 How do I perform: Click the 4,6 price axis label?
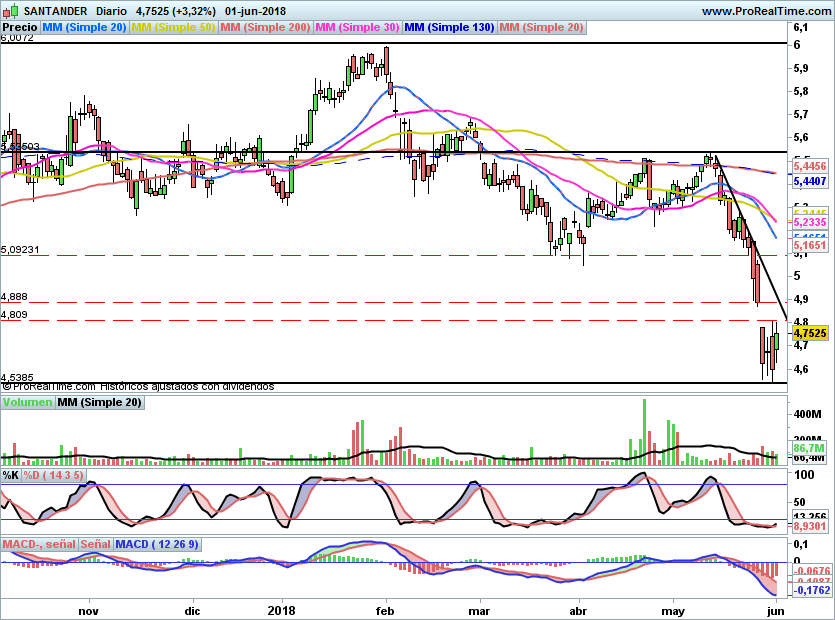tap(801, 369)
